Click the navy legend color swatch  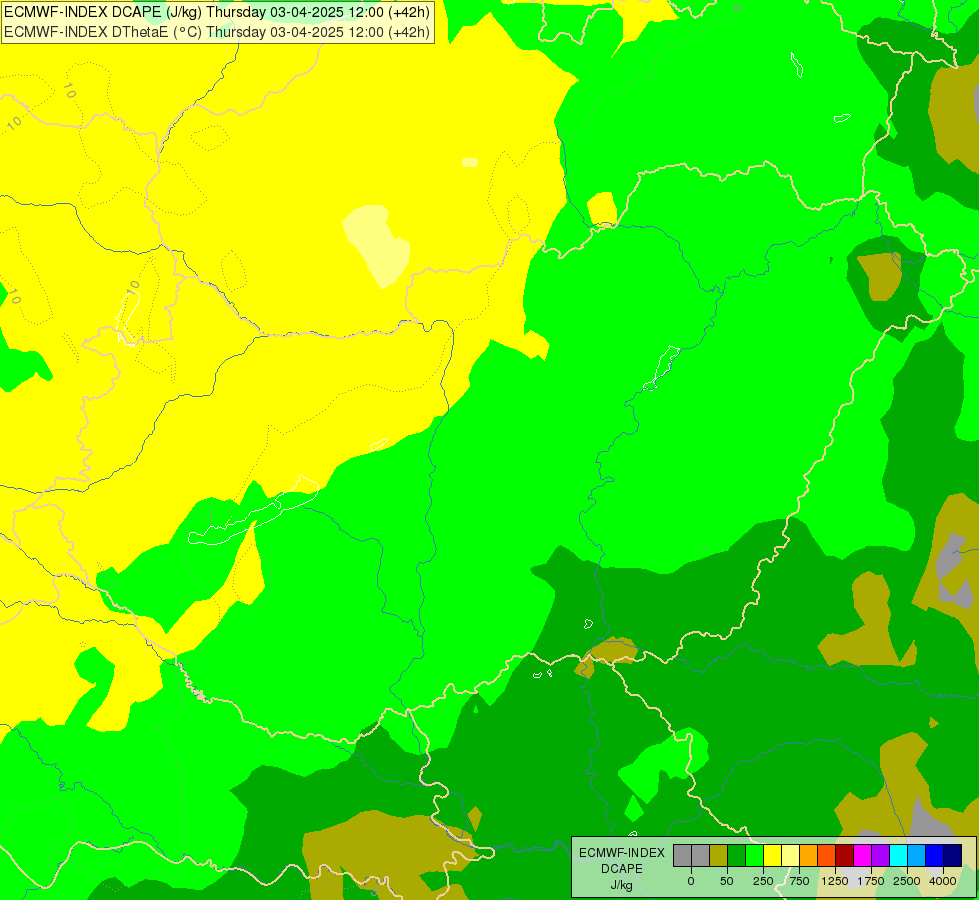(952, 855)
